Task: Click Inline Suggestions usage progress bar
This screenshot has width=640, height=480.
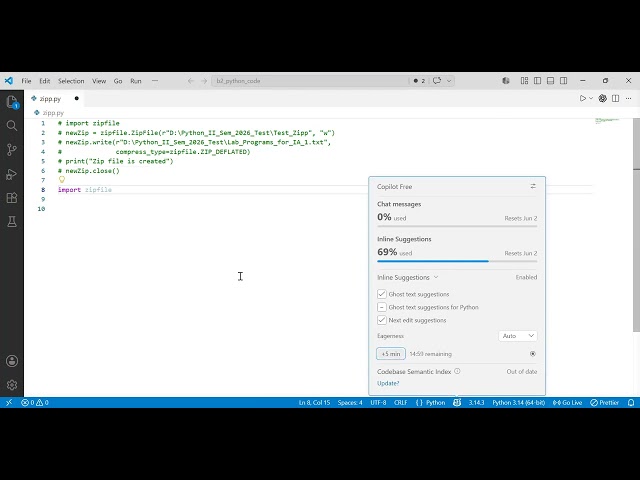Action: (x=457, y=261)
